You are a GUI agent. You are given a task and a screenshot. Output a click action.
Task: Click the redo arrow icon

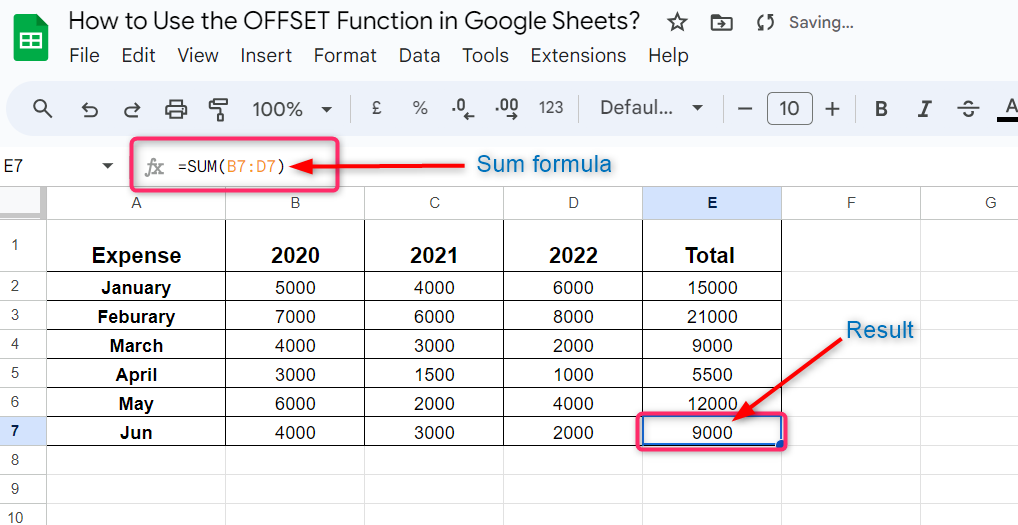(x=132, y=109)
